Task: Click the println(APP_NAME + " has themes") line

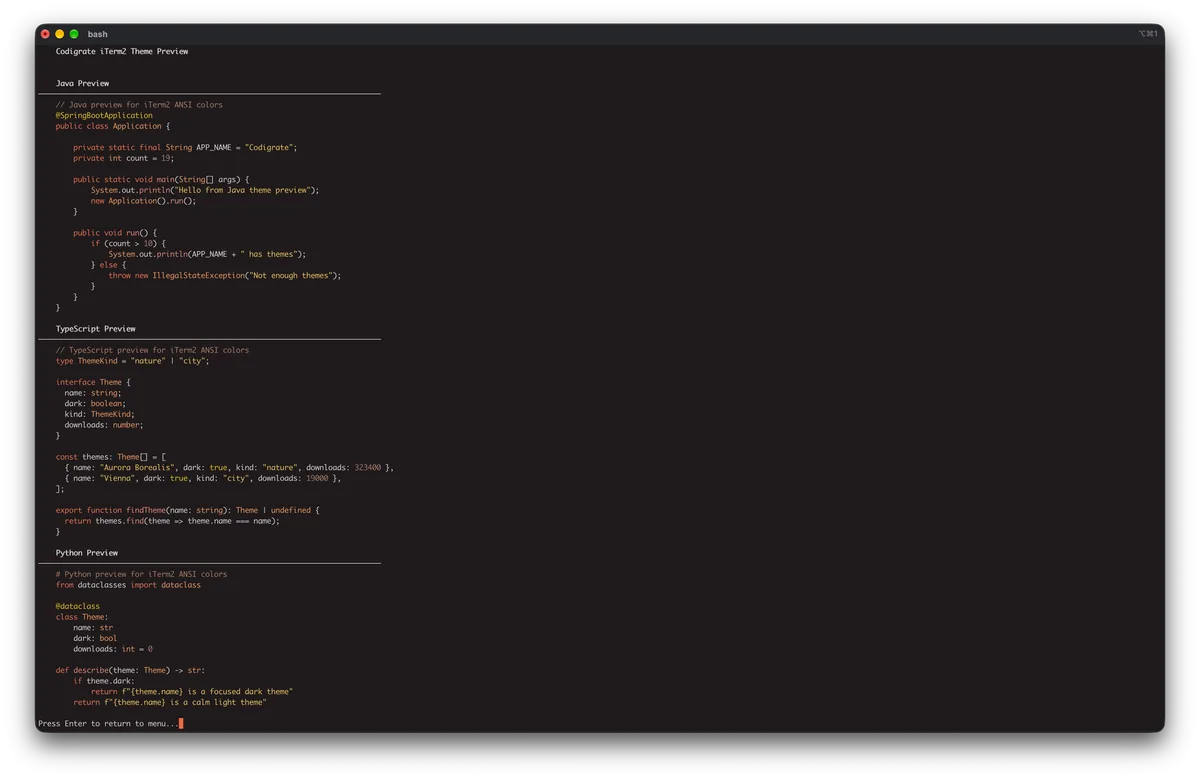Action: coord(207,254)
